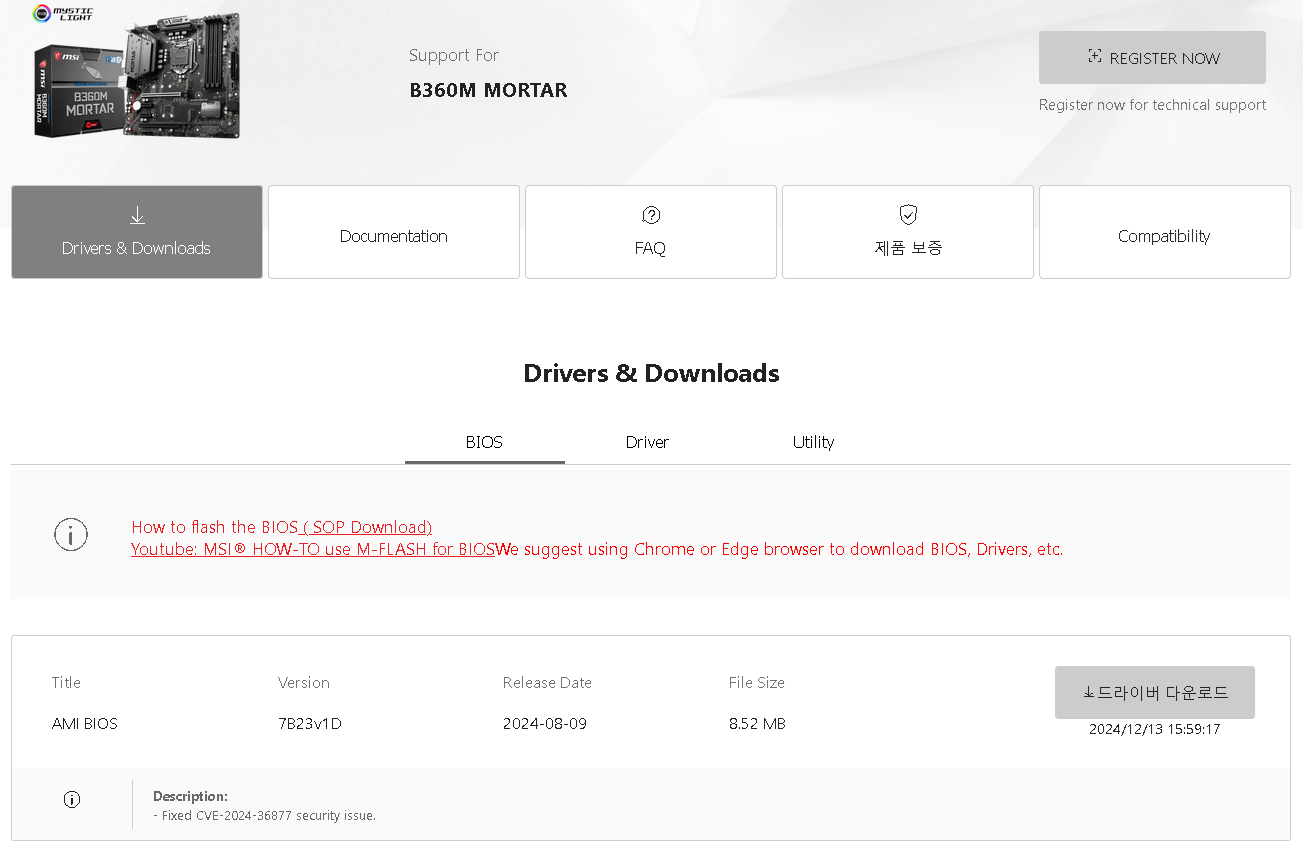
Task: Click the version text 7B23v1D
Action: coord(310,723)
